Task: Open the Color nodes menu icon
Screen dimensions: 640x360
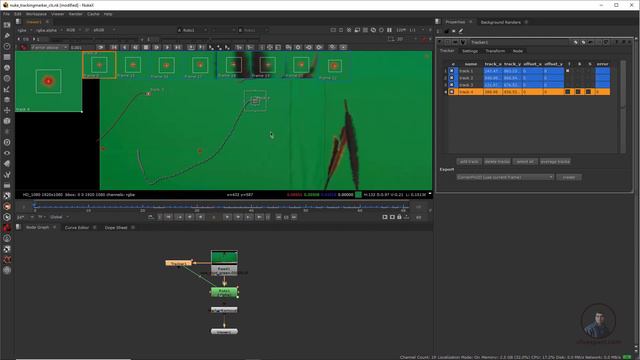Action: [x=7, y=68]
